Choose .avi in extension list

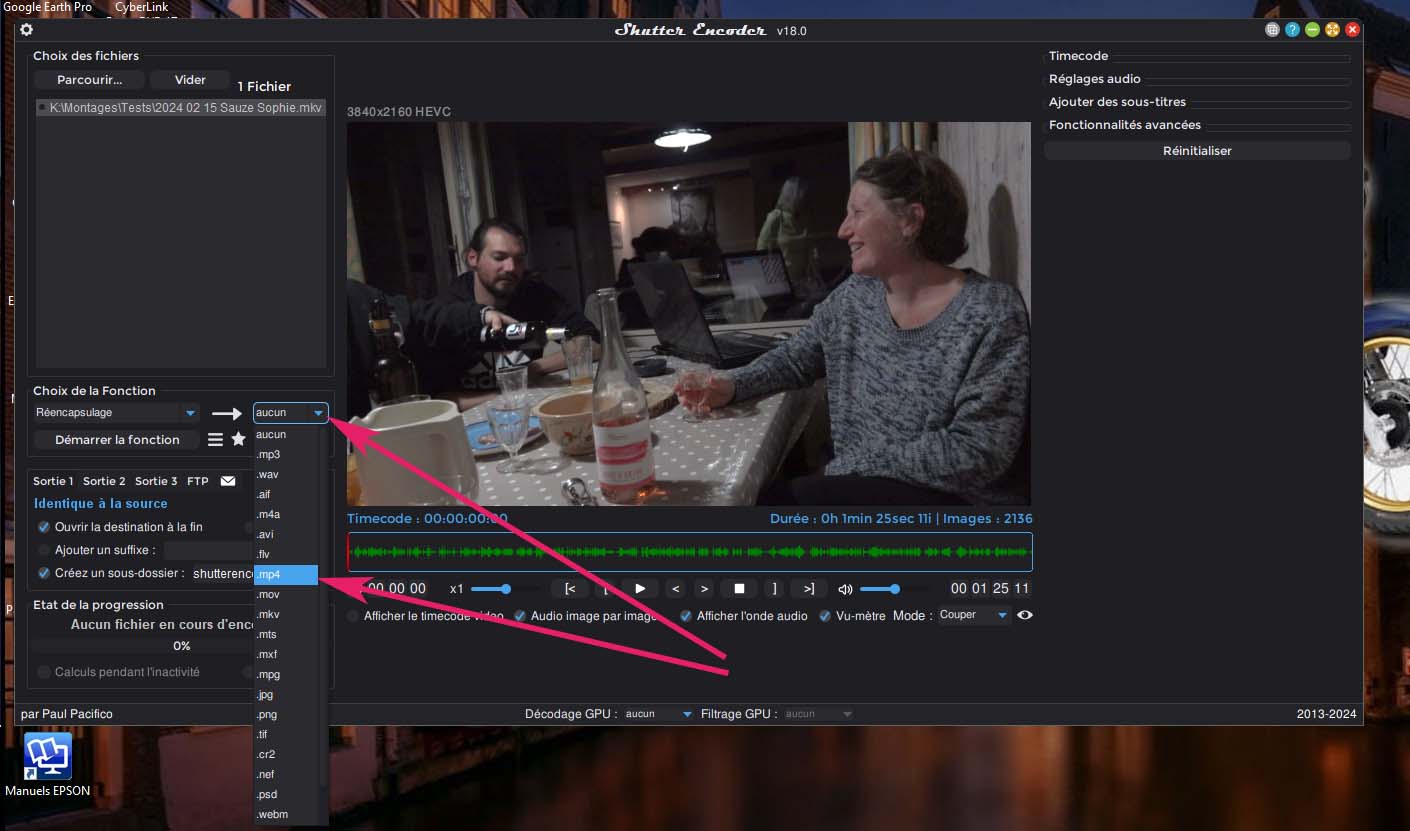click(x=286, y=534)
